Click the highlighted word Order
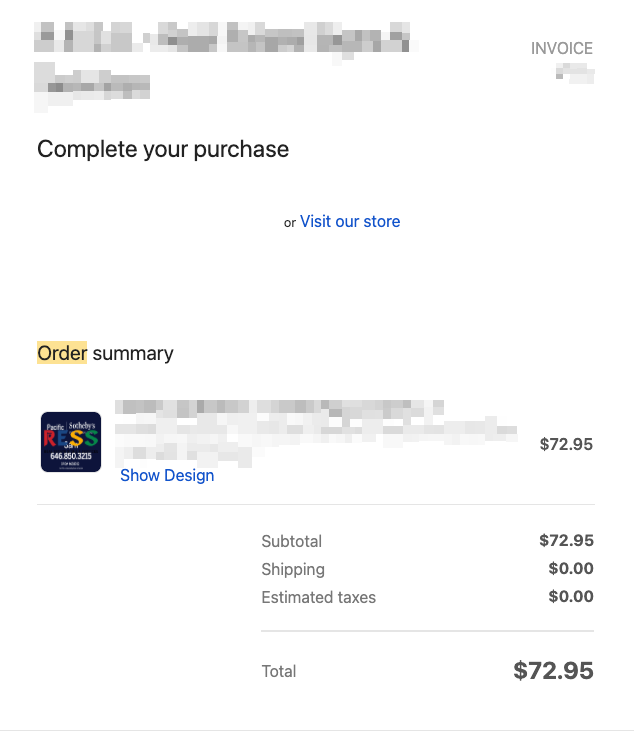This screenshot has width=634, height=735. click(62, 353)
